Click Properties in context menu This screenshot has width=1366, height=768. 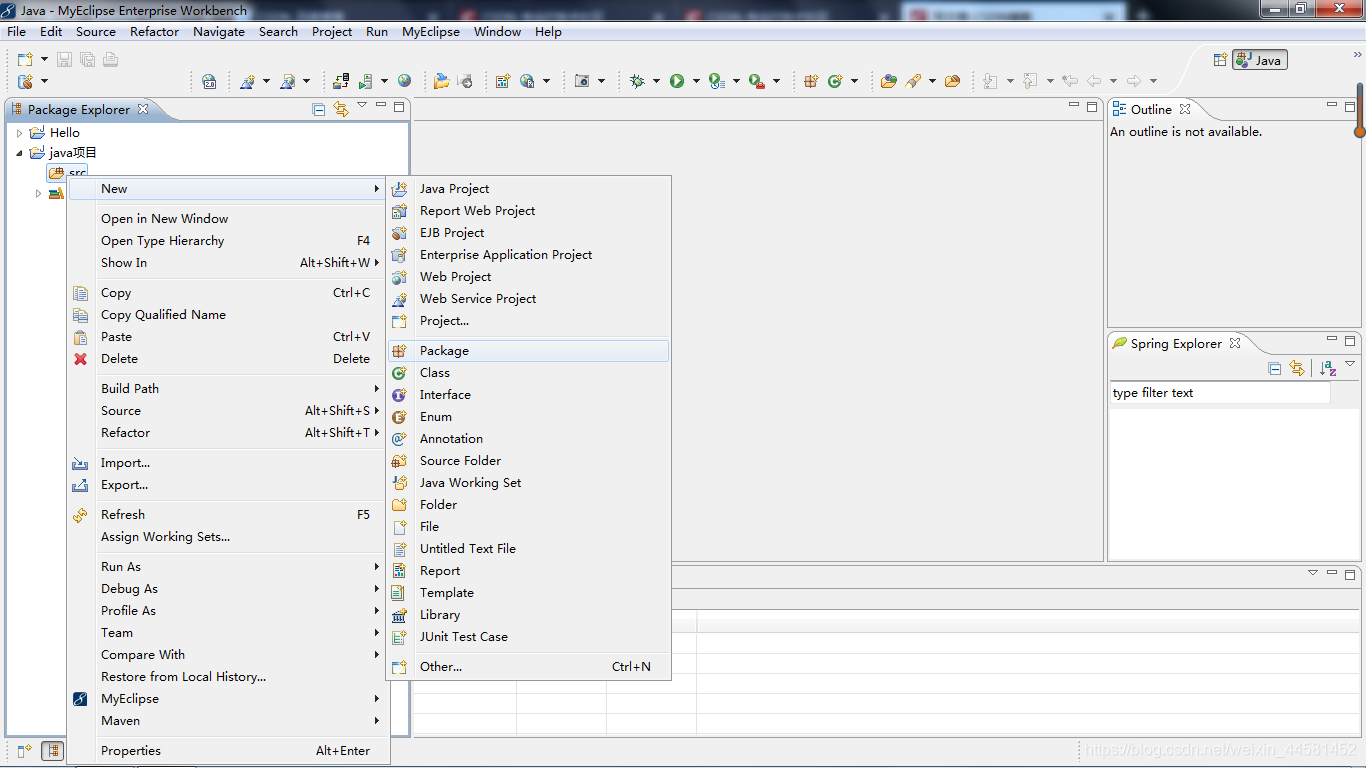[226, 751]
